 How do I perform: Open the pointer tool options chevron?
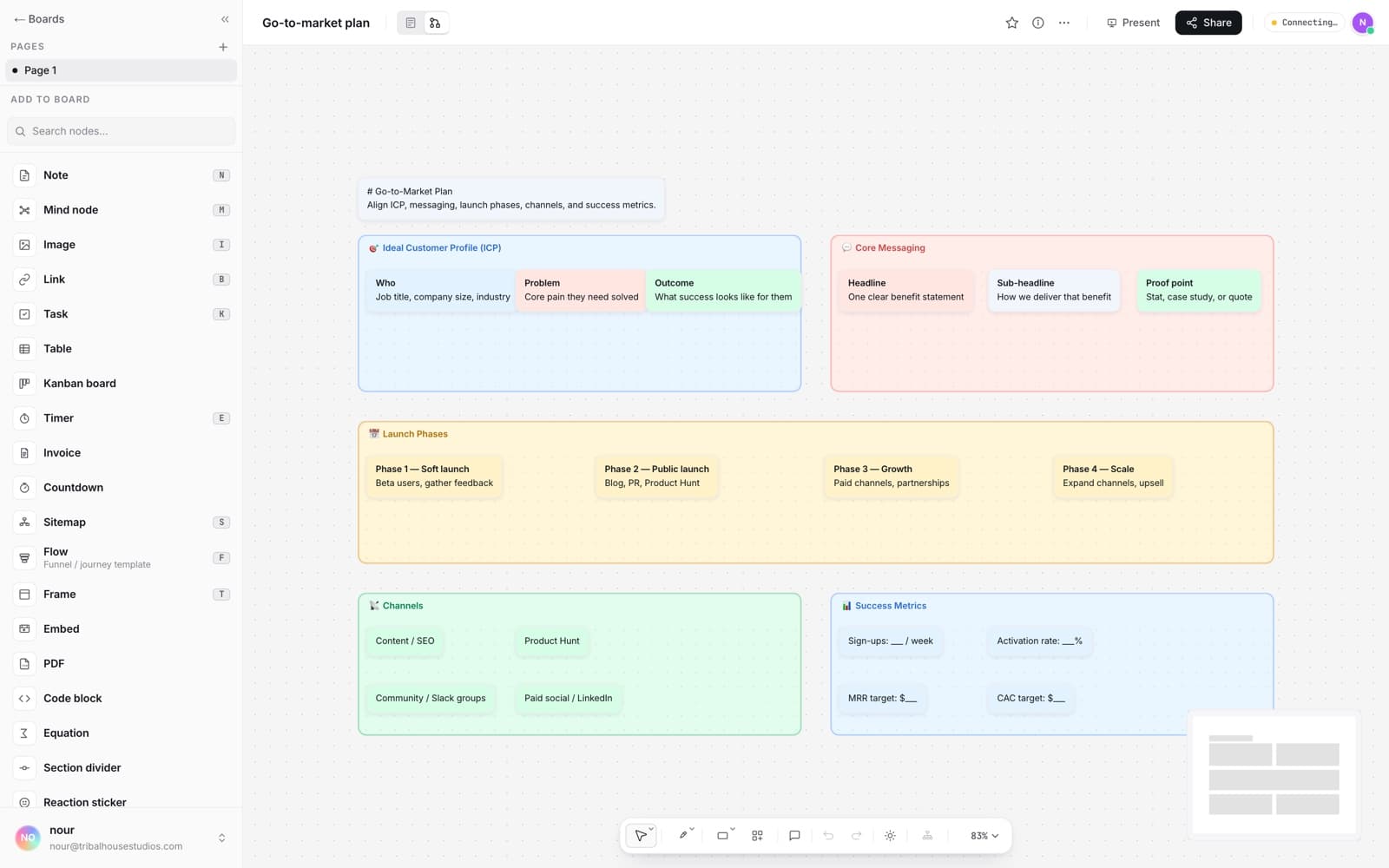[x=651, y=829]
